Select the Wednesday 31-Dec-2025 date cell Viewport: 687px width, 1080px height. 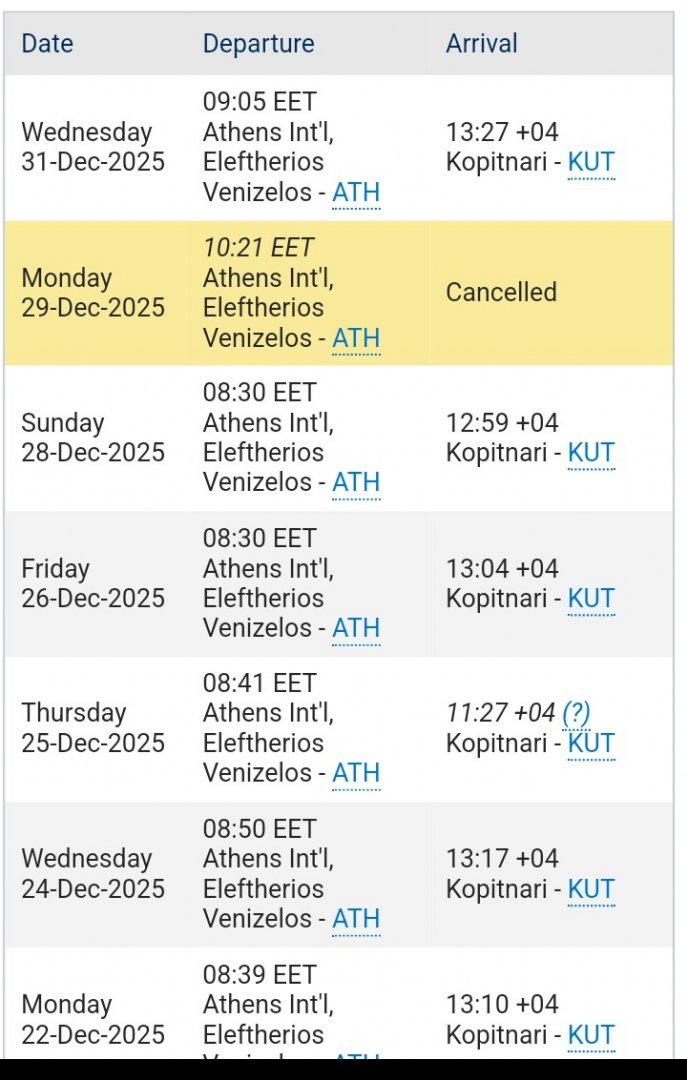[93, 147]
